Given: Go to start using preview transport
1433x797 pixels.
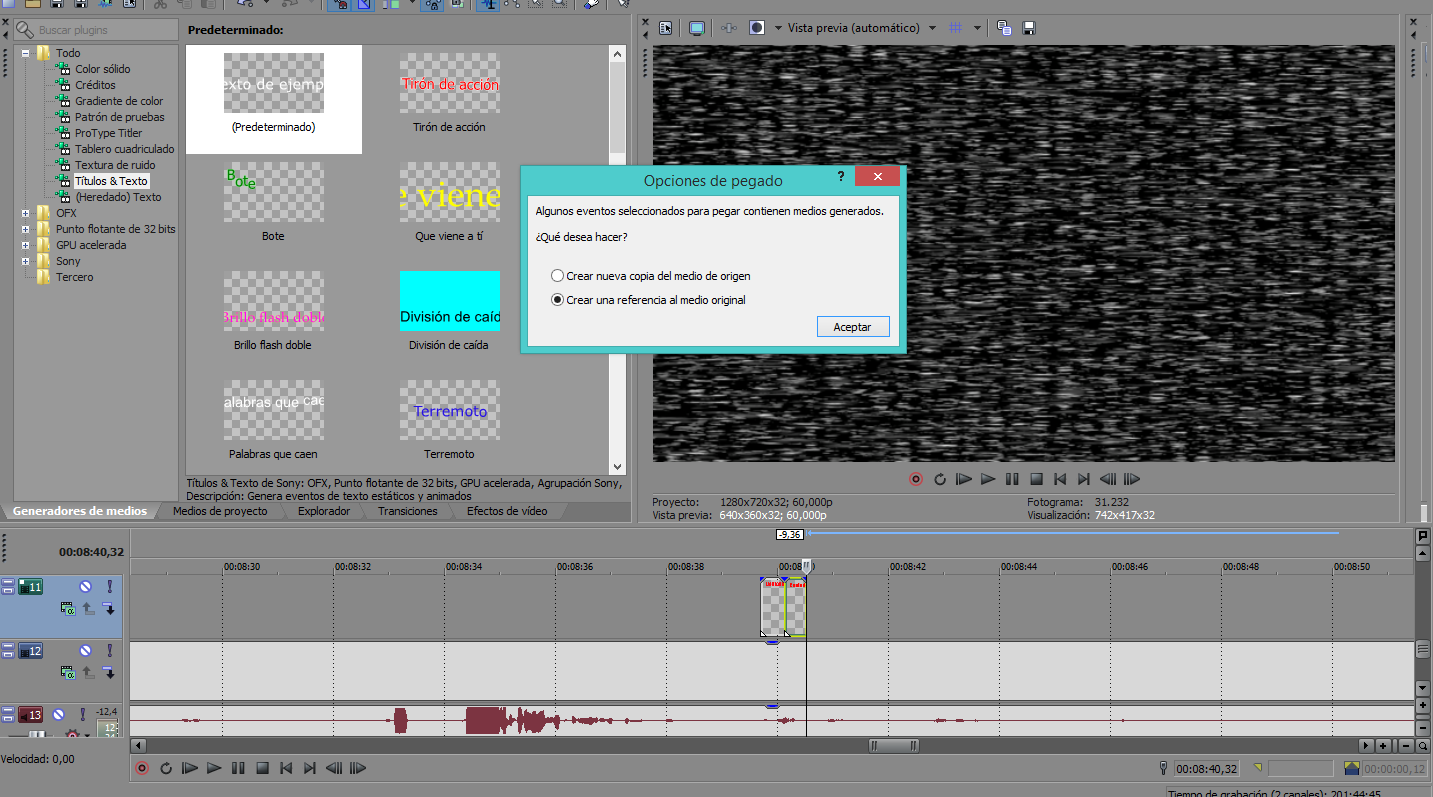Looking at the screenshot, I should [x=1060, y=479].
